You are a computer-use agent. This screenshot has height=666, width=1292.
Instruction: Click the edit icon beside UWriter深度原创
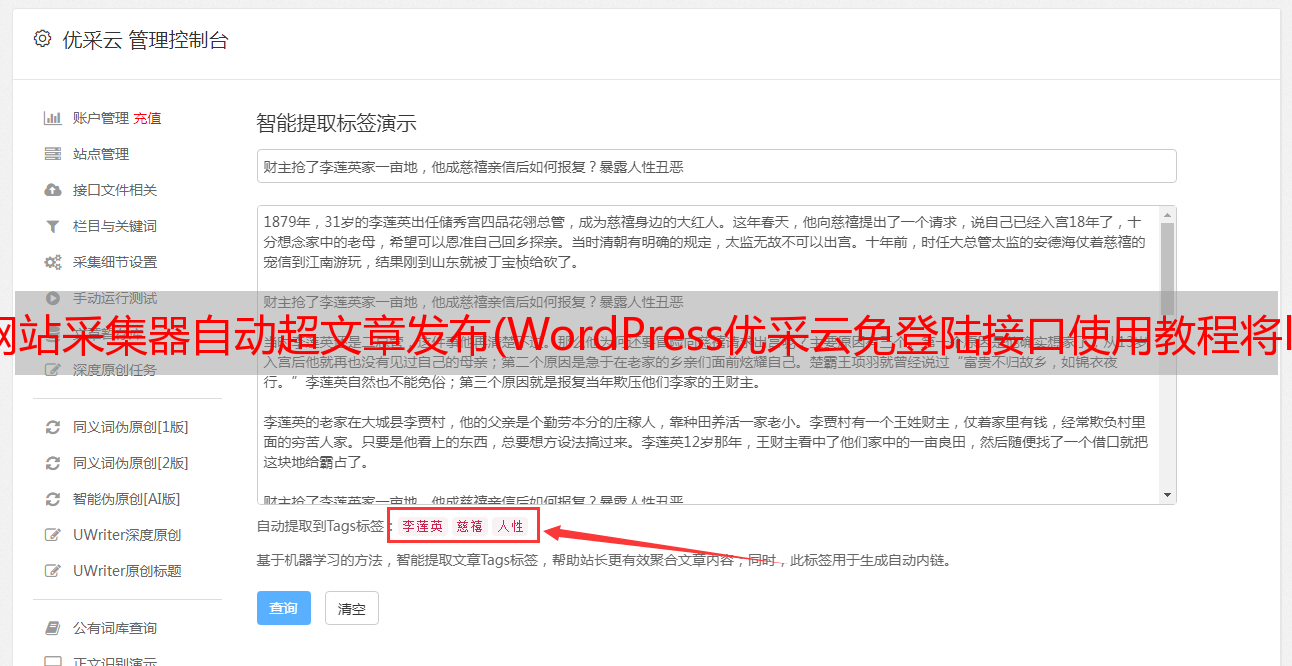click(53, 535)
